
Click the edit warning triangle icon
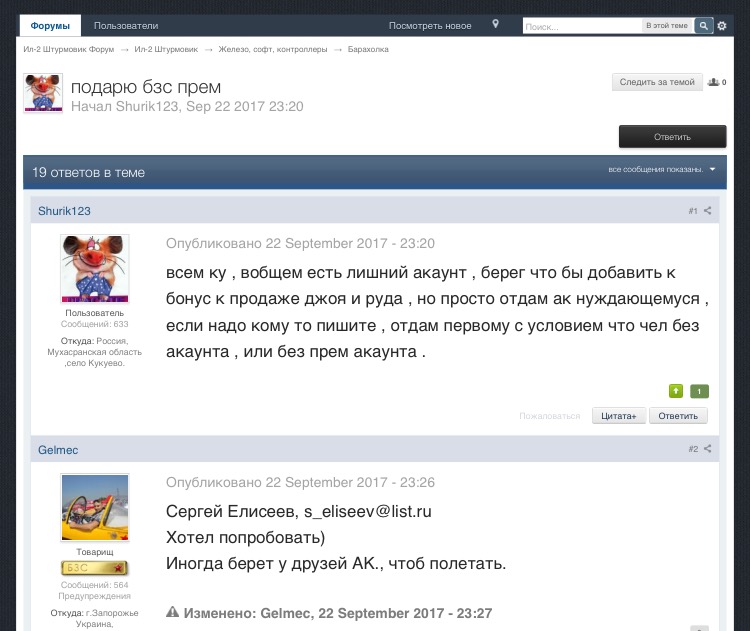[x=172, y=611]
